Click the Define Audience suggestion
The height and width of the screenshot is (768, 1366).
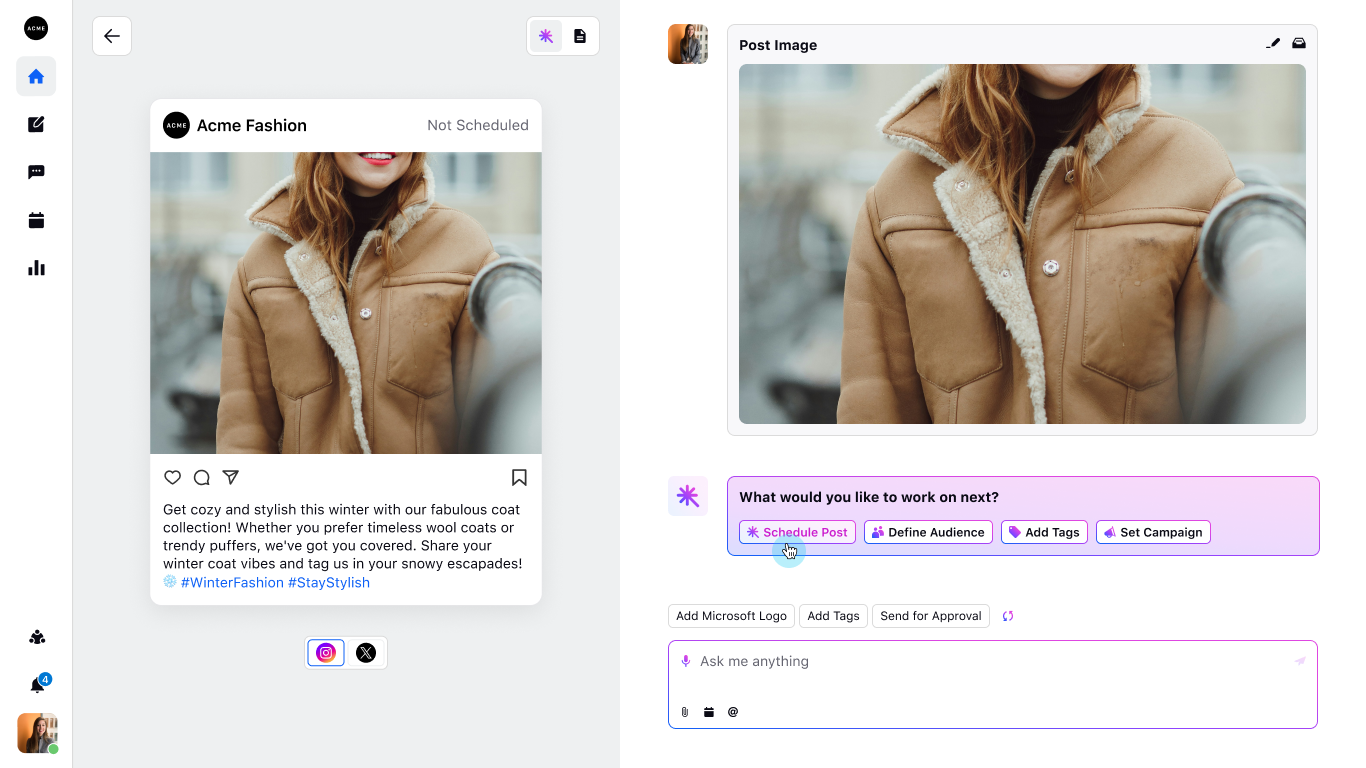point(928,532)
